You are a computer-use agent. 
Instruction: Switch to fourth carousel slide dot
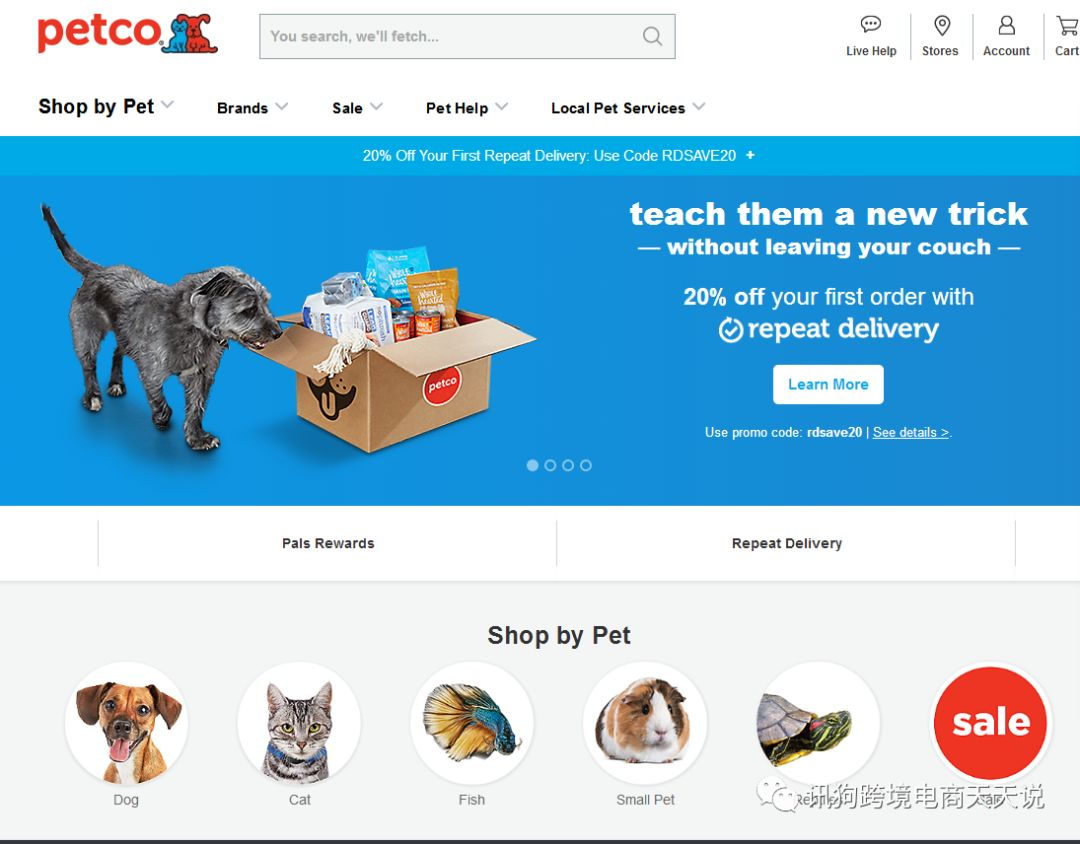(585, 465)
